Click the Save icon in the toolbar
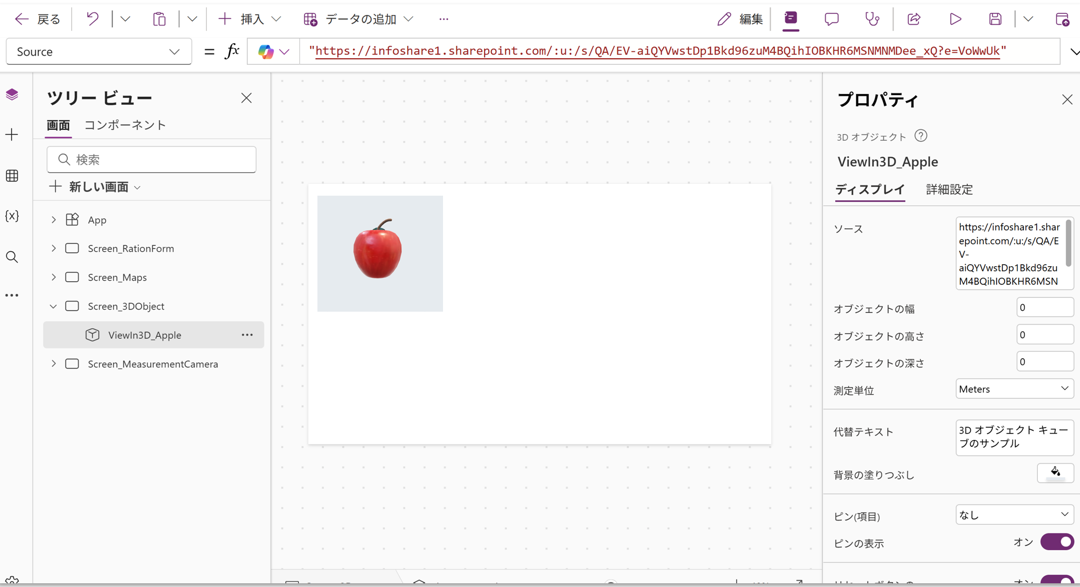The height and width of the screenshot is (587, 1080). click(x=995, y=19)
